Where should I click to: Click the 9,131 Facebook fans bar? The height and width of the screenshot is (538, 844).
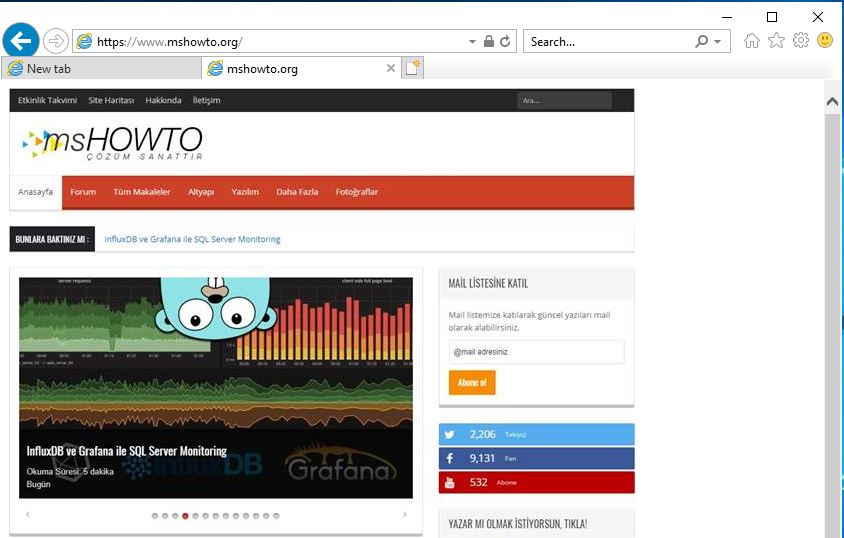(536, 458)
